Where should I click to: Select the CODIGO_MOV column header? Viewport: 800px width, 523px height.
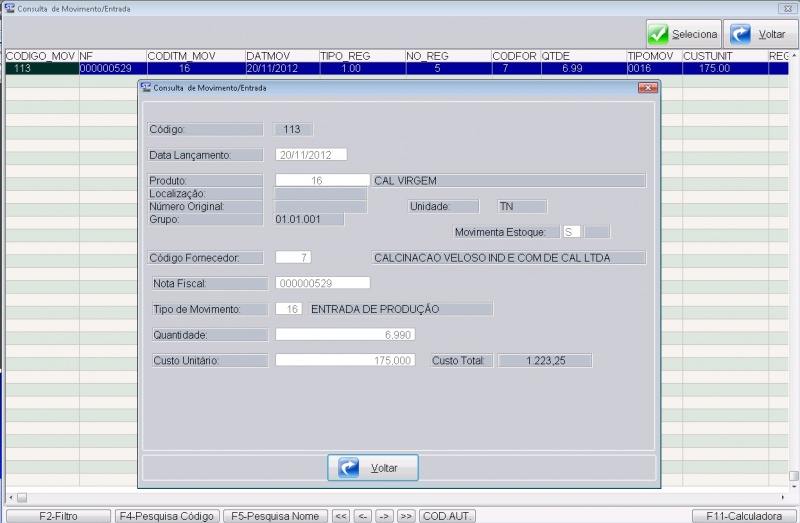41,56
